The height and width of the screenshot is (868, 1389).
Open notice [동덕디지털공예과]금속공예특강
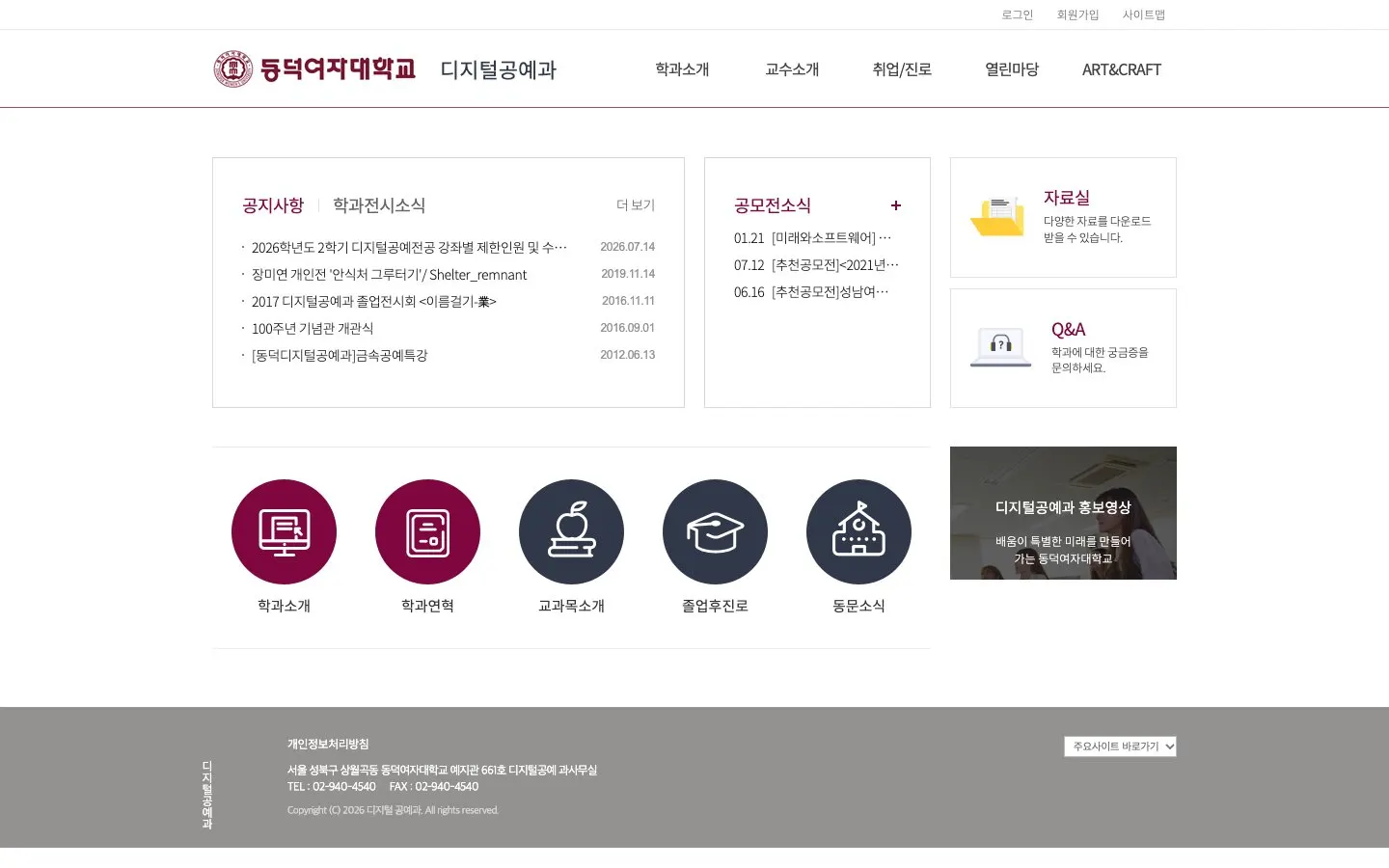pos(340,356)
